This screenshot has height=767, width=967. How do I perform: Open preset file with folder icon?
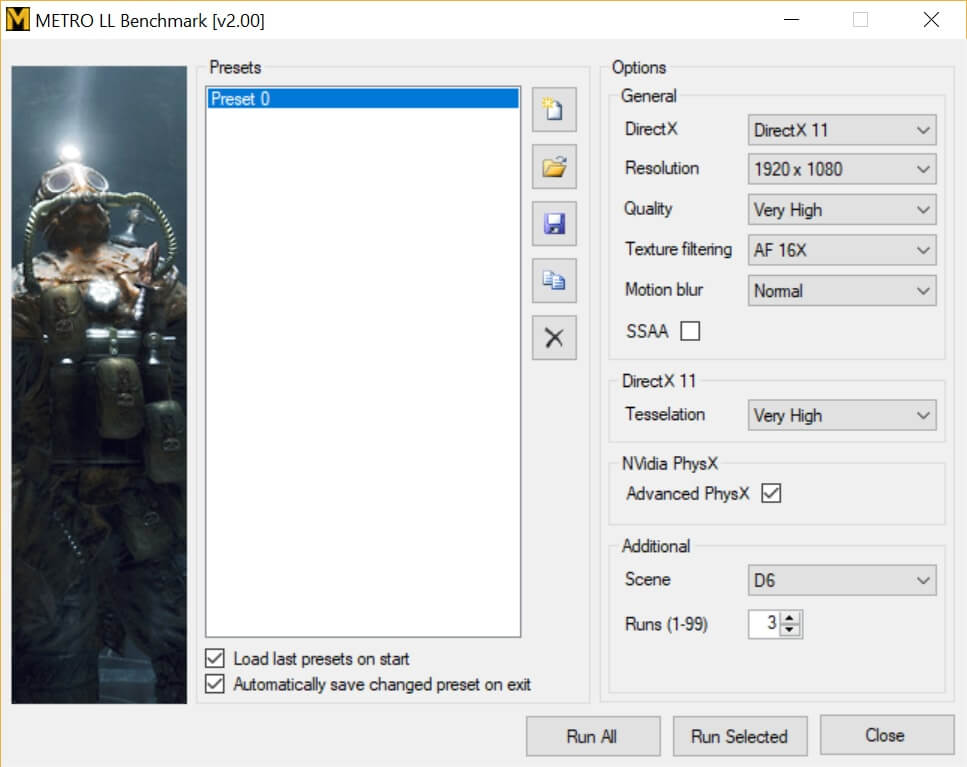click(x=554, y=166)
